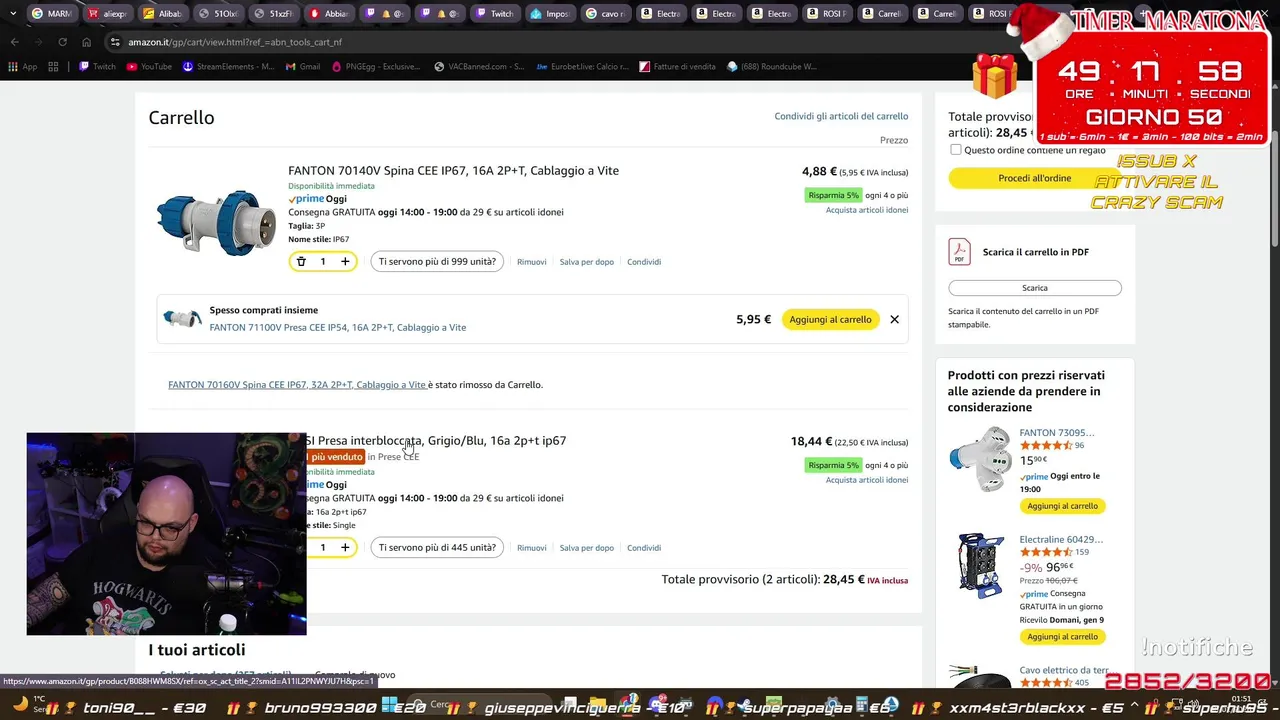Open the browser home page
This screenshot has width=1280, height=720.
point(86,42)
